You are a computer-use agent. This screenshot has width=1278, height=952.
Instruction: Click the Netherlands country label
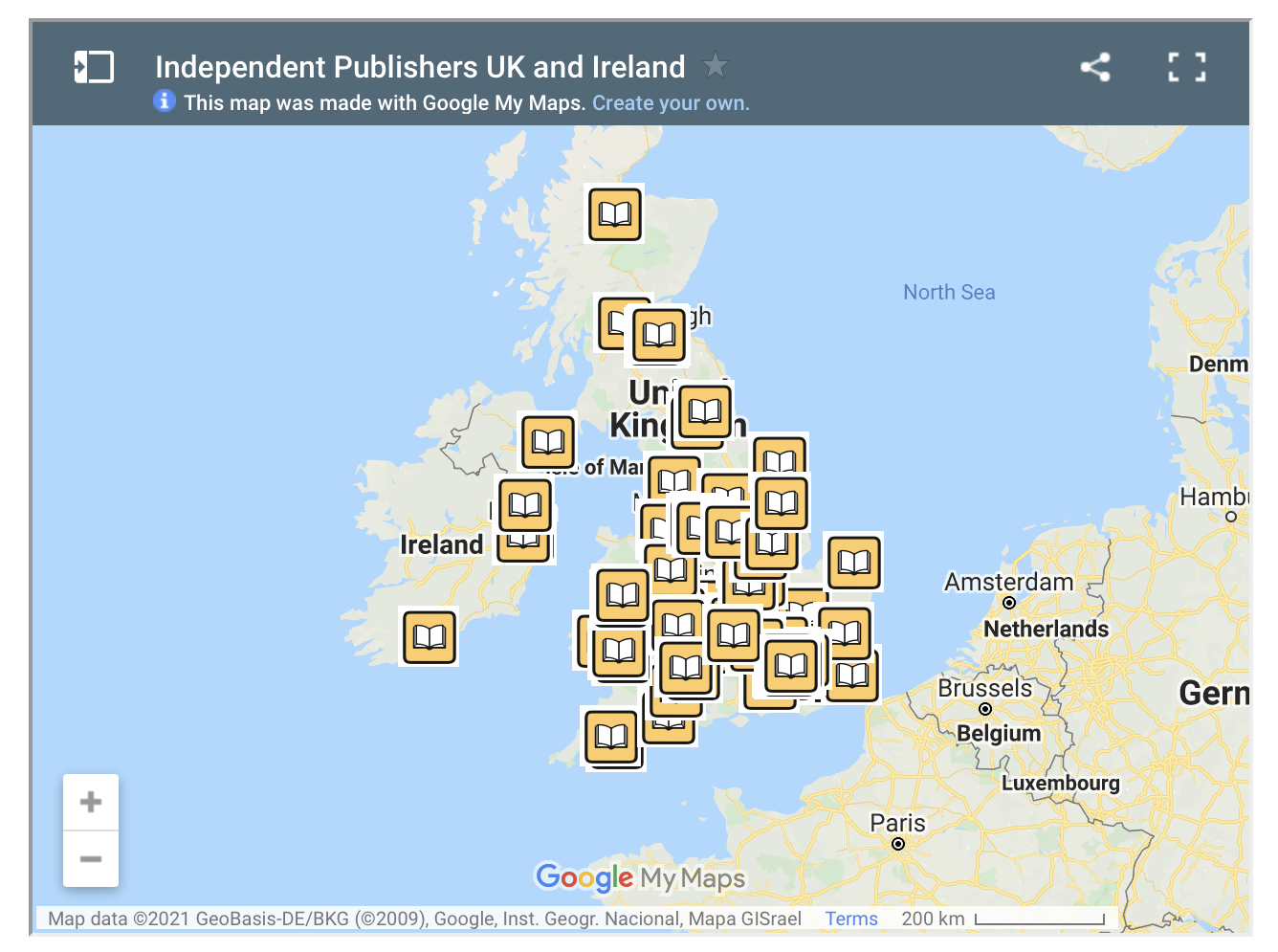coord(1047,629)
